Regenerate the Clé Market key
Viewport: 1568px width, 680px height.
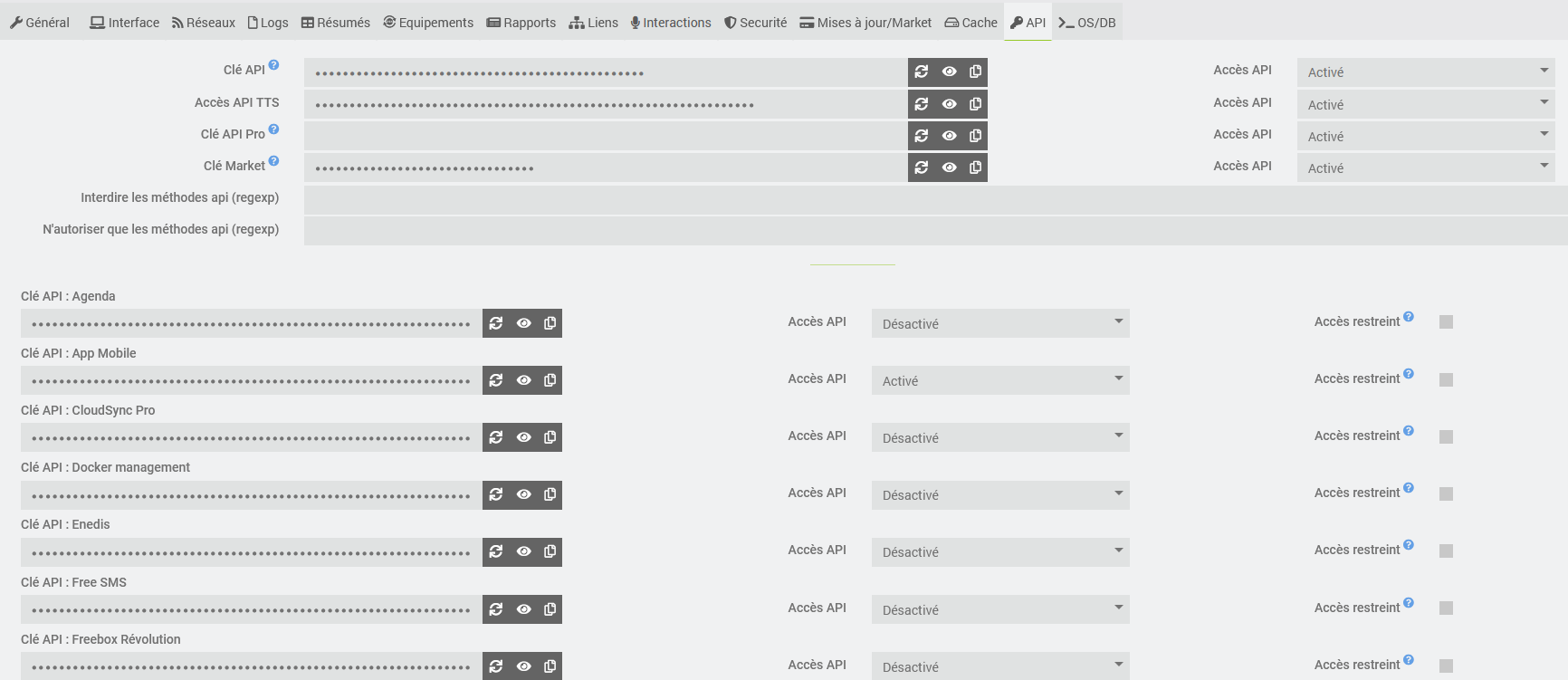[922, 168]
